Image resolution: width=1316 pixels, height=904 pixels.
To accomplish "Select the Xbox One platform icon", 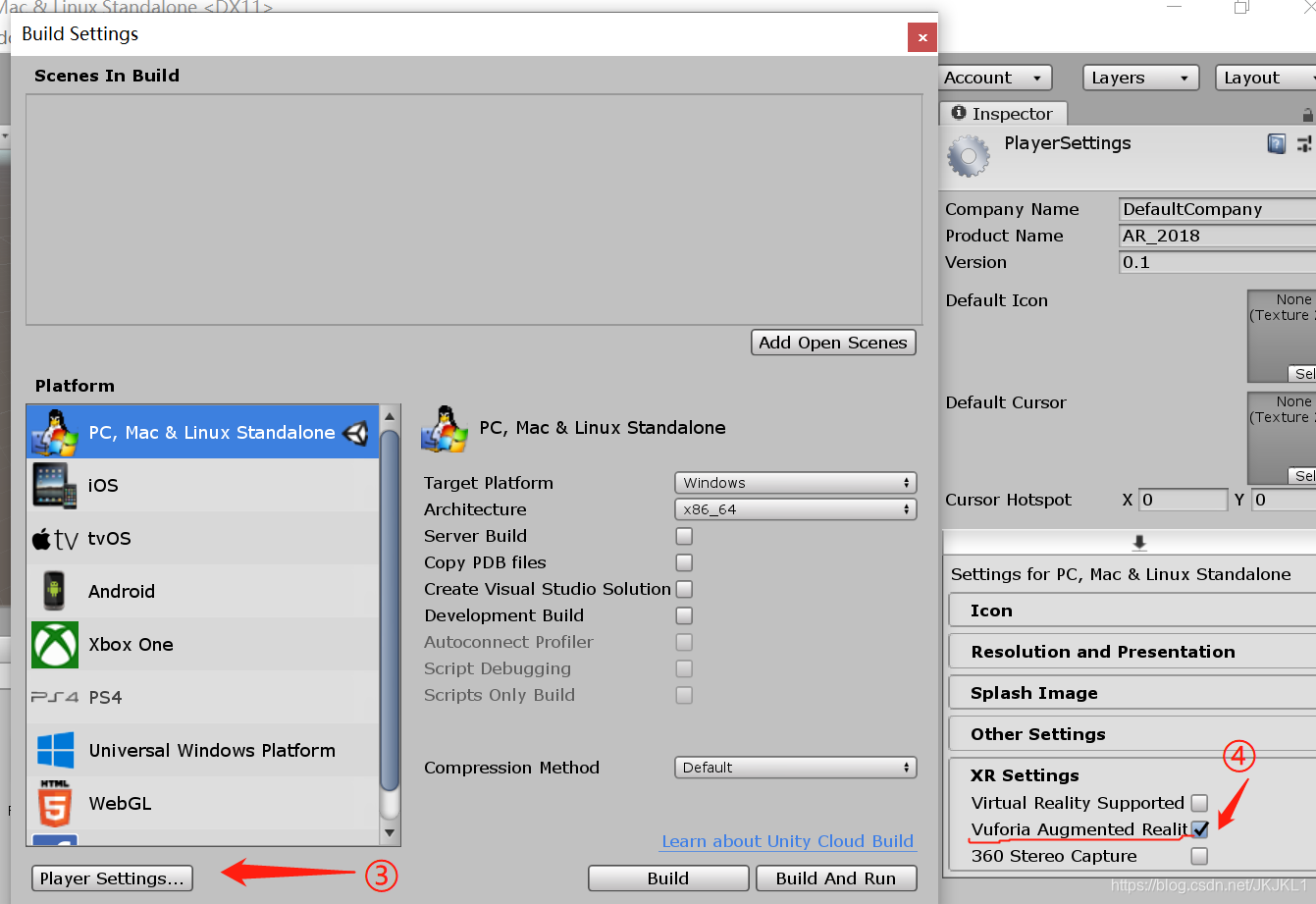I will (55, 644).
